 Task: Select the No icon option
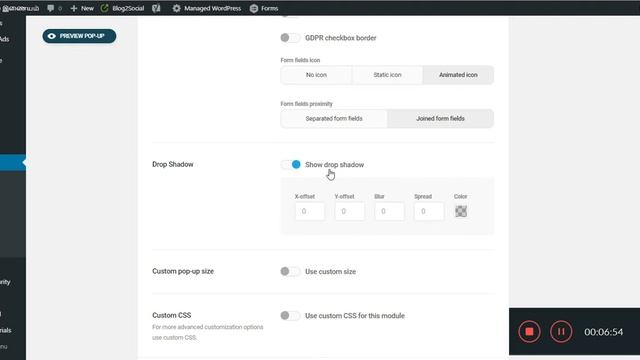pyautogui.click(x=316, y=75)
